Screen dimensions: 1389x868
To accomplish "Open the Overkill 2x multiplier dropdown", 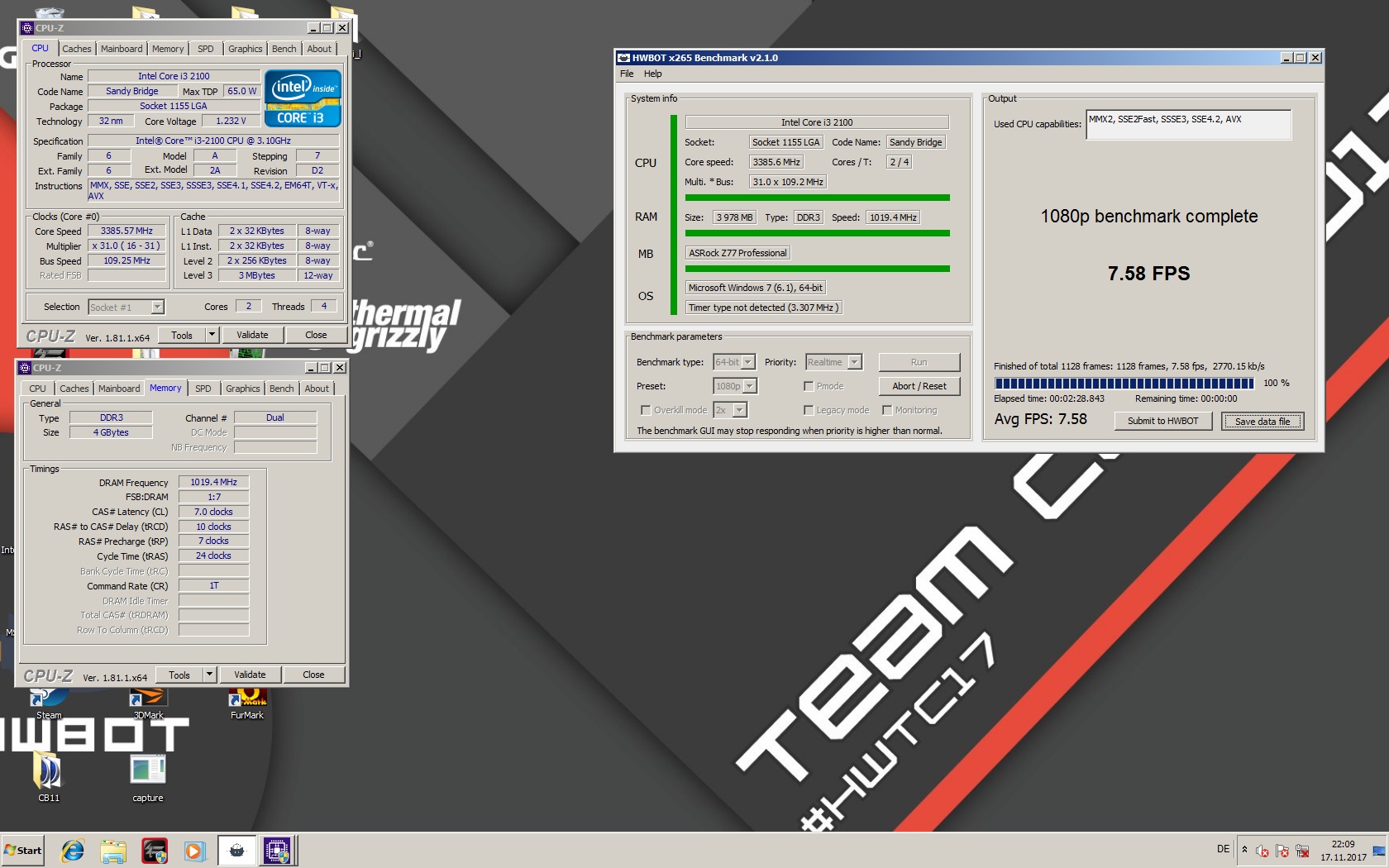I will click(x=730, y=410).
